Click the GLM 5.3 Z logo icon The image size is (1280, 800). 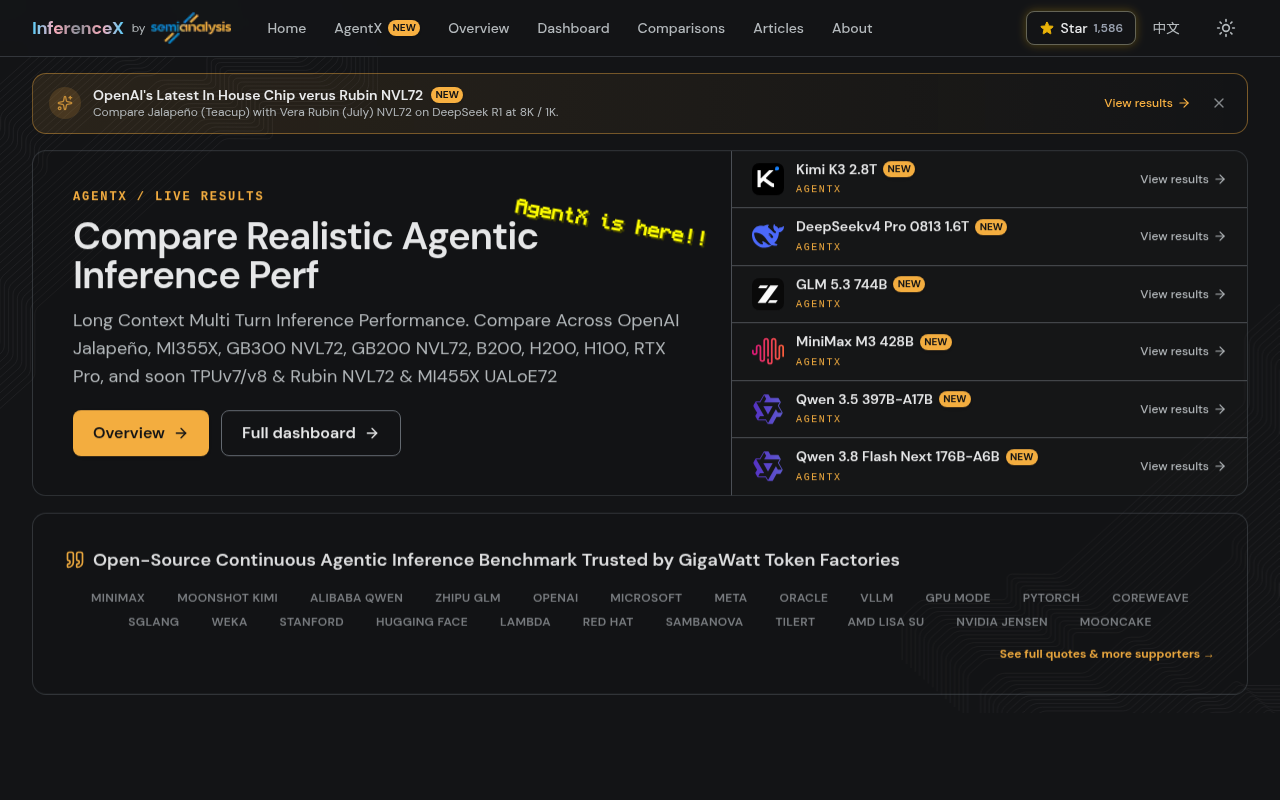768,294
